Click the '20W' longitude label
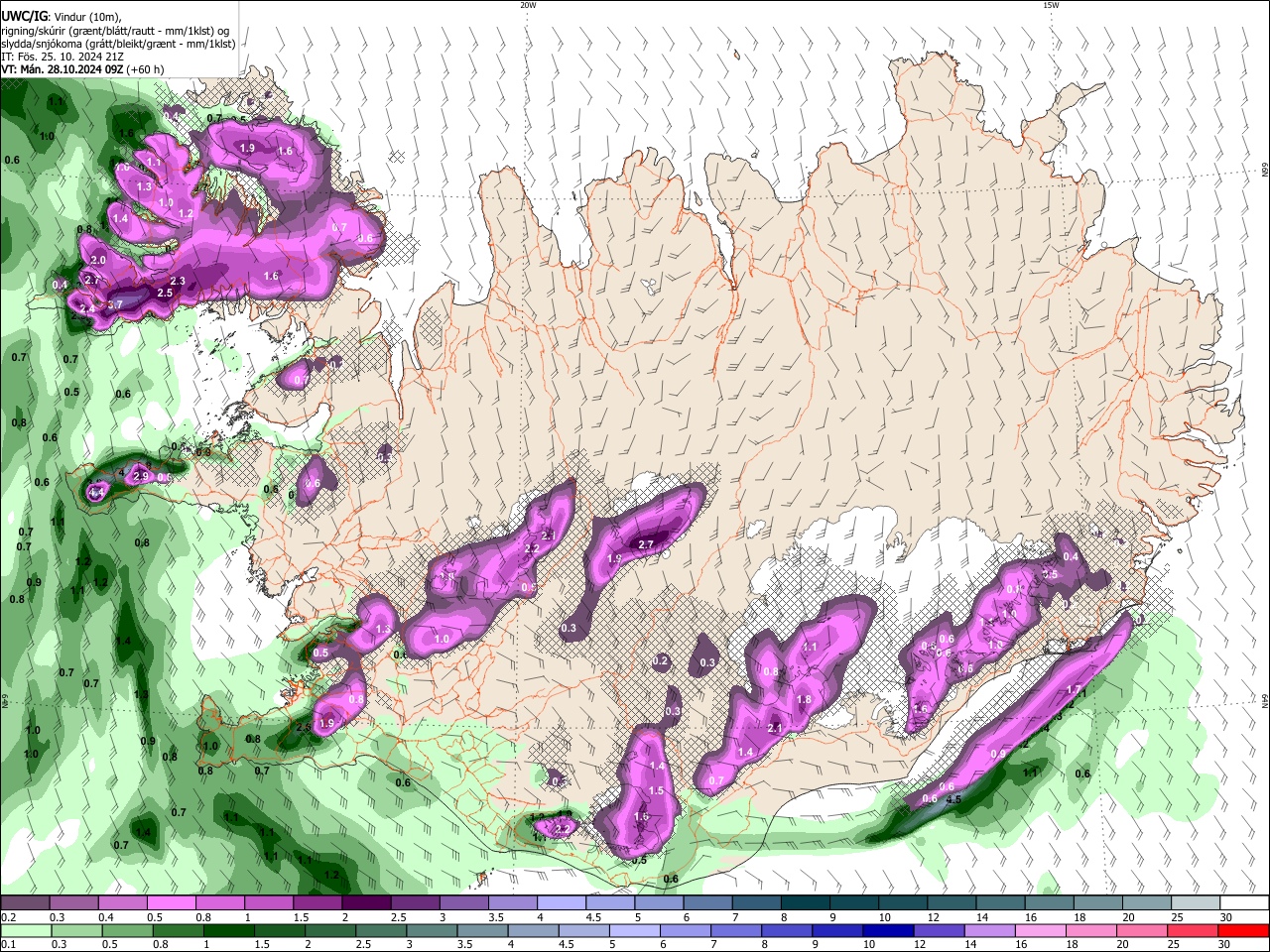 click(x=528, y=5)
